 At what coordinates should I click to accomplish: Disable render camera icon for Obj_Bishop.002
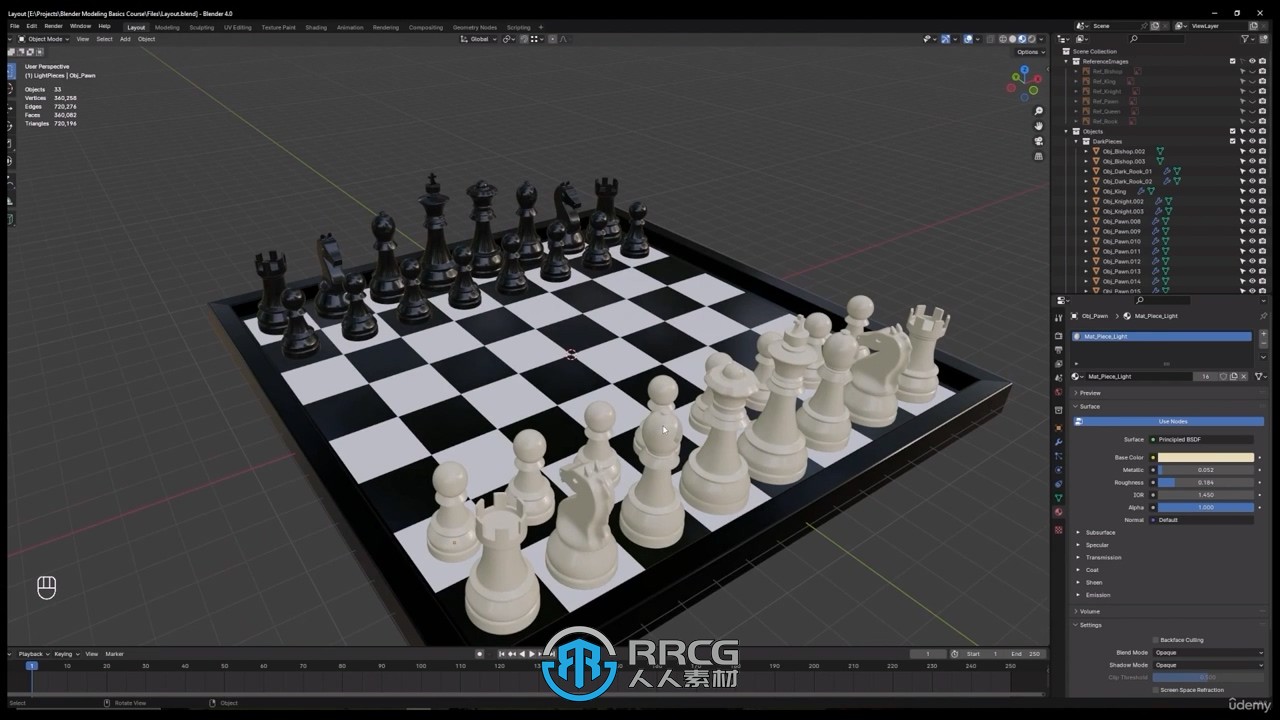point(1262,151)
